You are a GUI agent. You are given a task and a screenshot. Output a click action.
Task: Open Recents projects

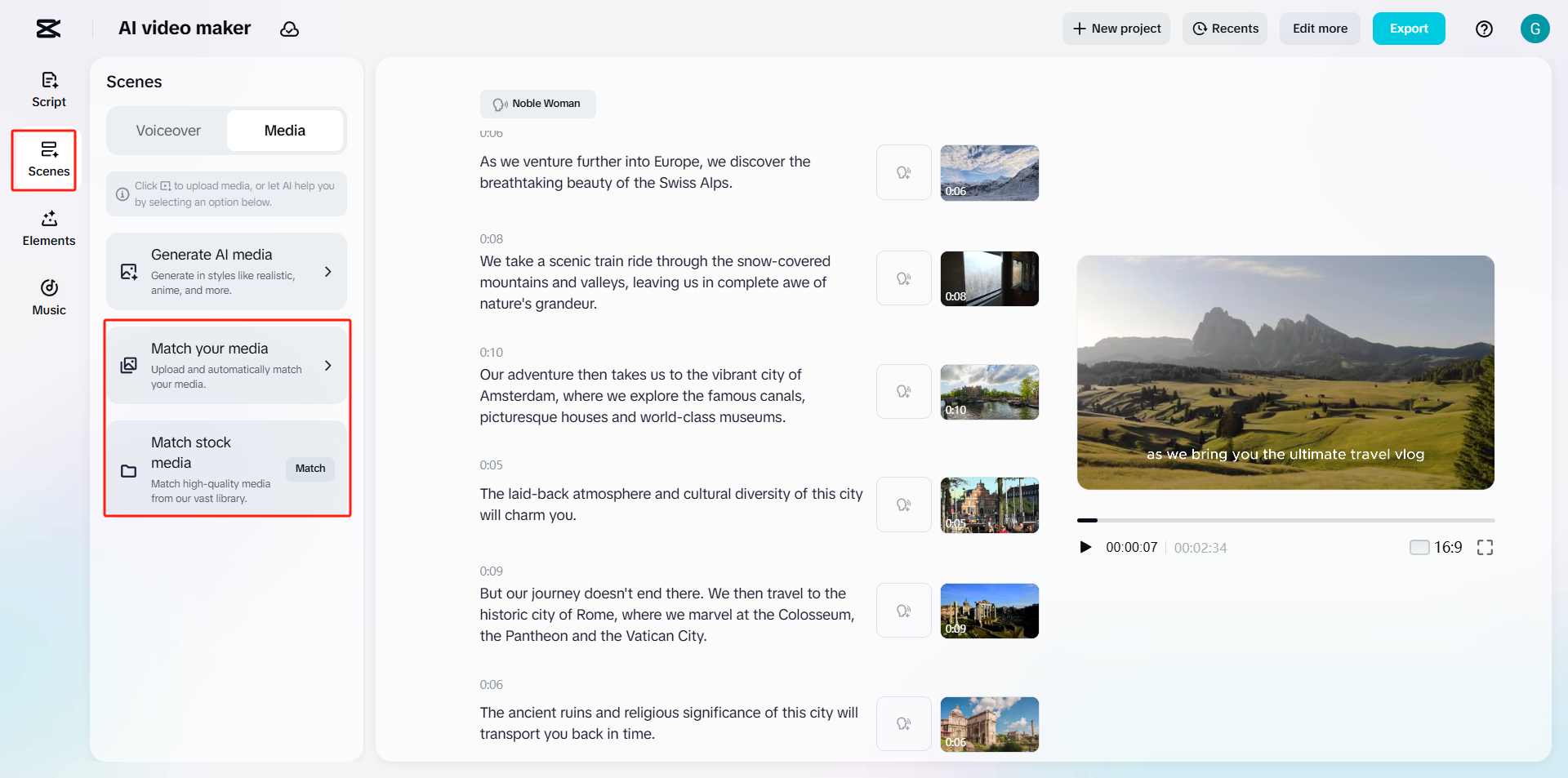1225,29
